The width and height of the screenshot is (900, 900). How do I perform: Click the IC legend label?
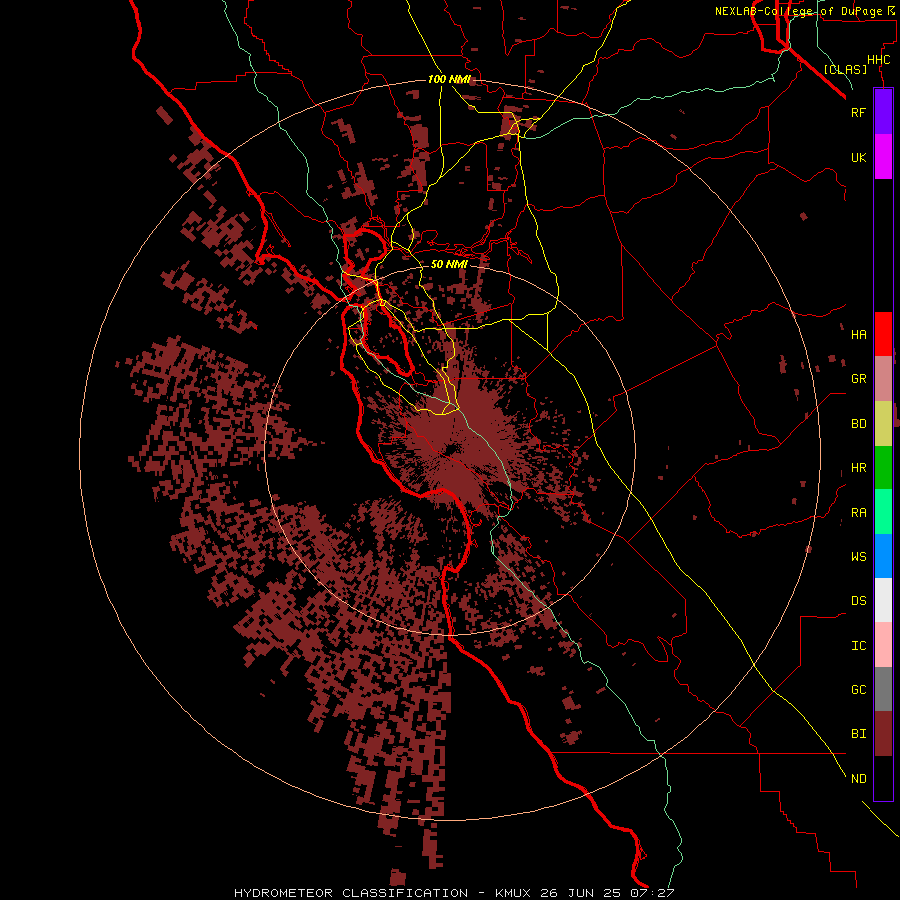pos(858,646)
